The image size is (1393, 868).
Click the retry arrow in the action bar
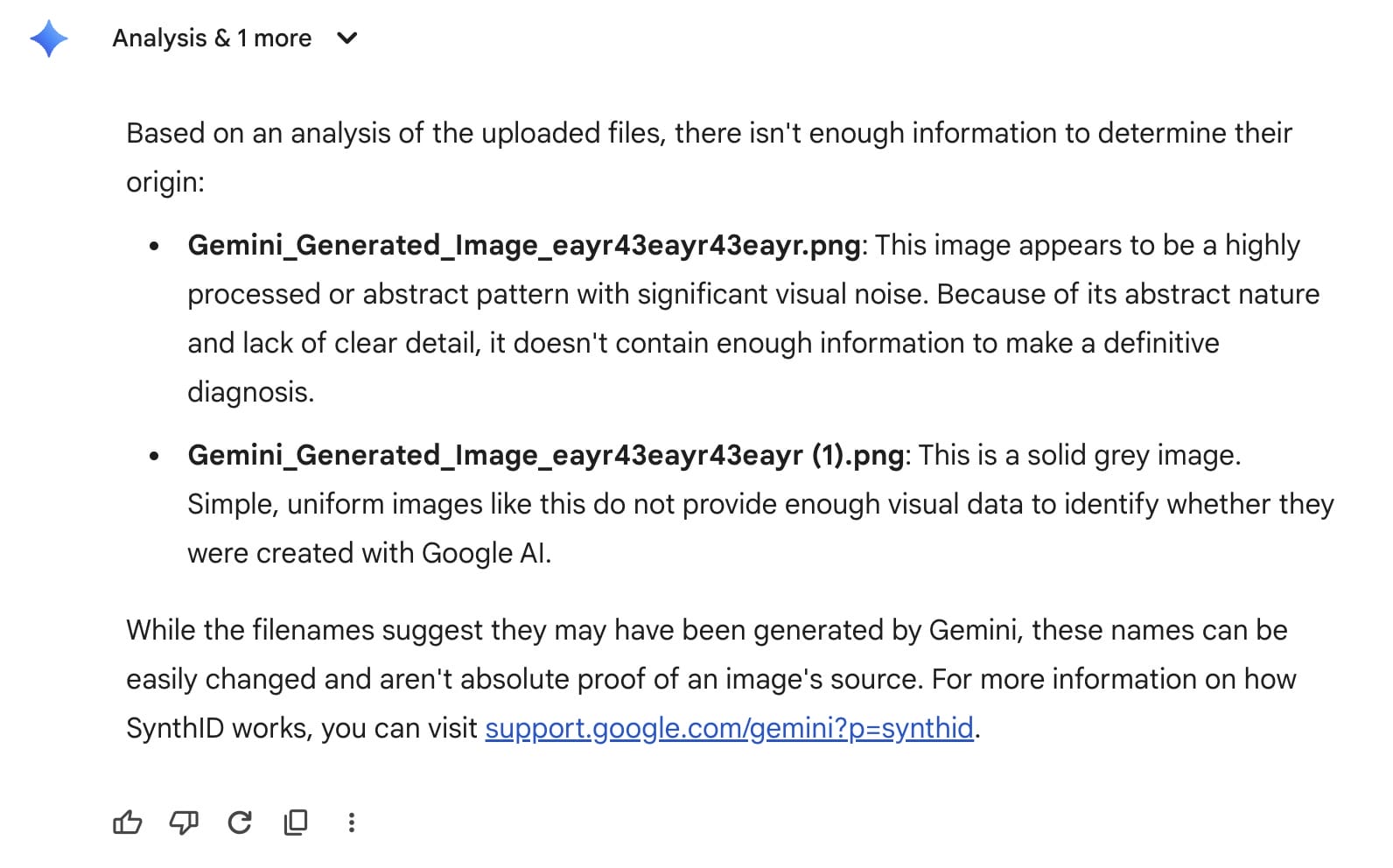coord(240,822)
